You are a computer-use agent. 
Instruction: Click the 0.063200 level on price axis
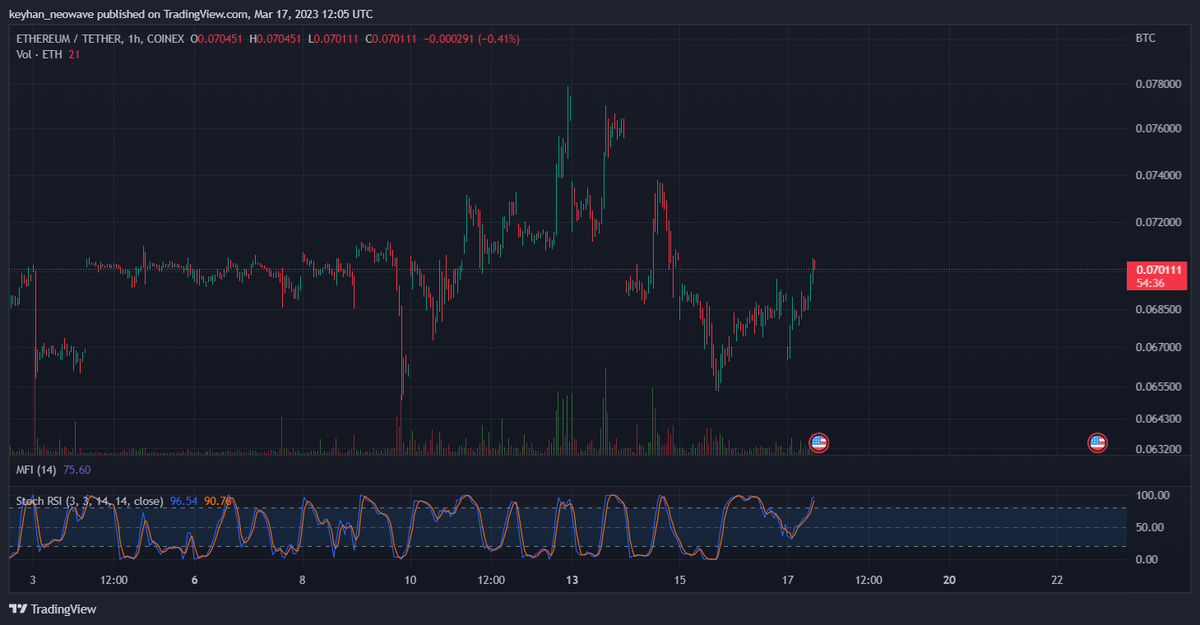click(x=1159, y=449)
